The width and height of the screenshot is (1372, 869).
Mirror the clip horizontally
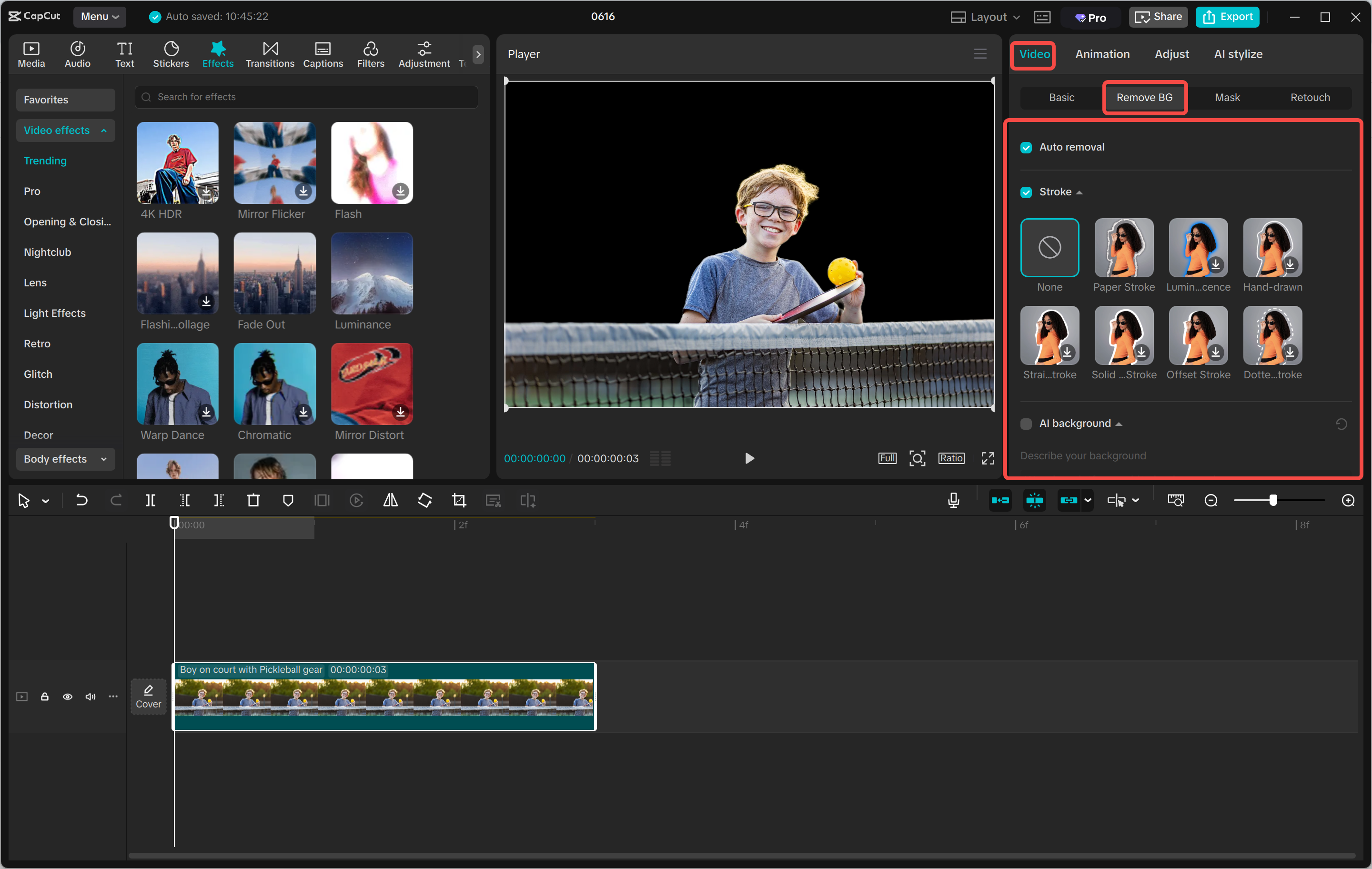390,500
